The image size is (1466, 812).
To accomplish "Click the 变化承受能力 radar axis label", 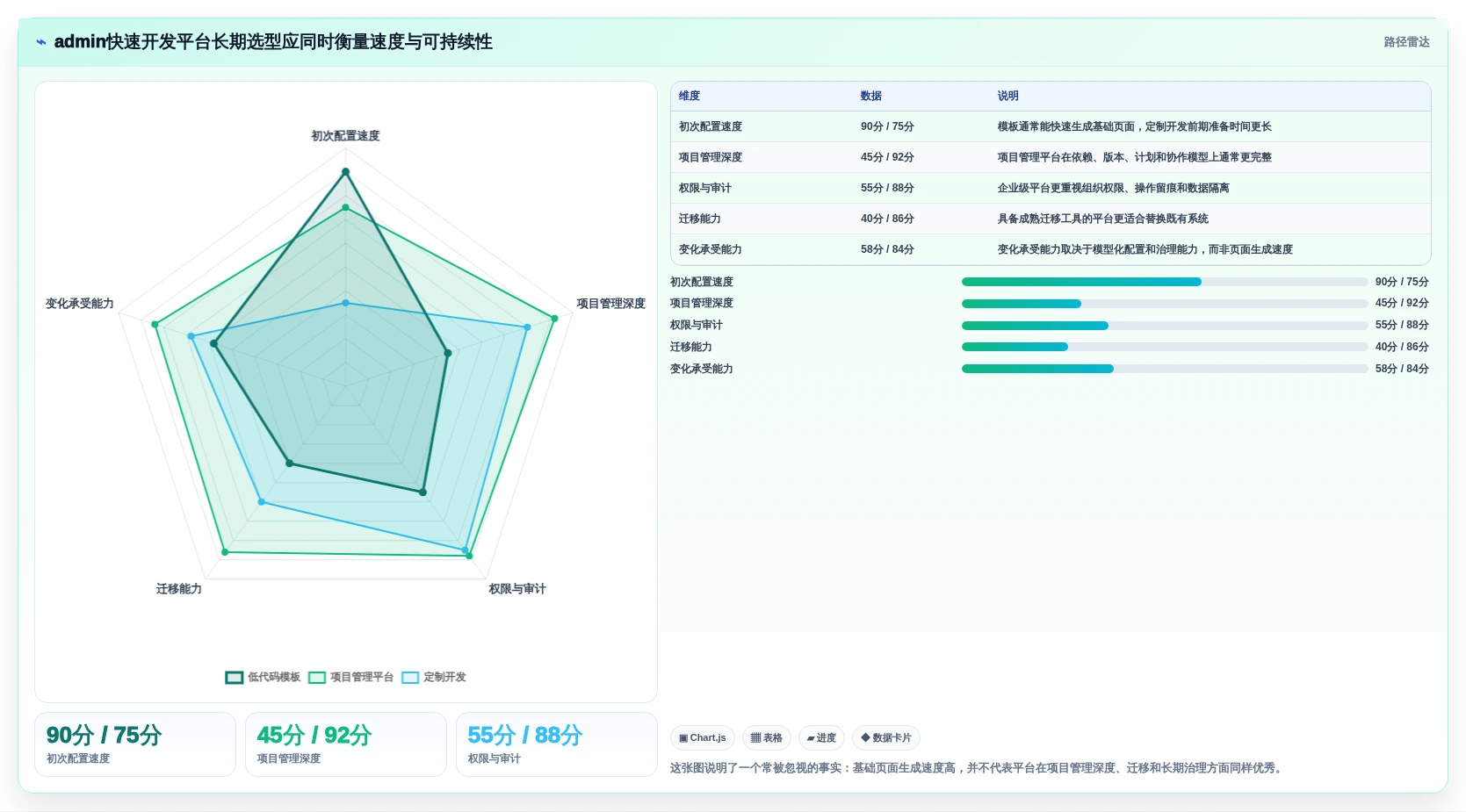I will tap(80, 304).
